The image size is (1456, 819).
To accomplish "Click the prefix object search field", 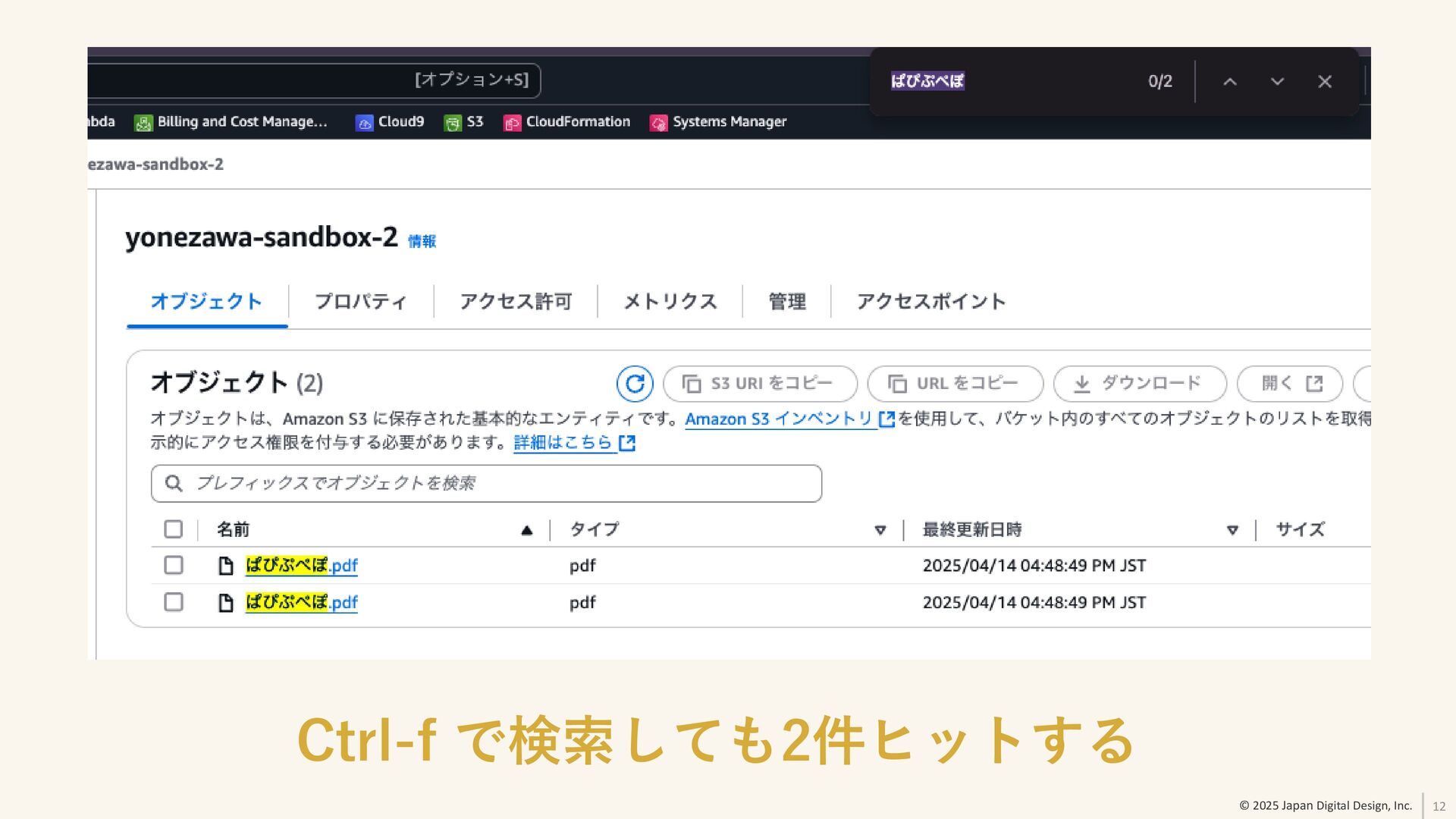I will tap(486, 484).
